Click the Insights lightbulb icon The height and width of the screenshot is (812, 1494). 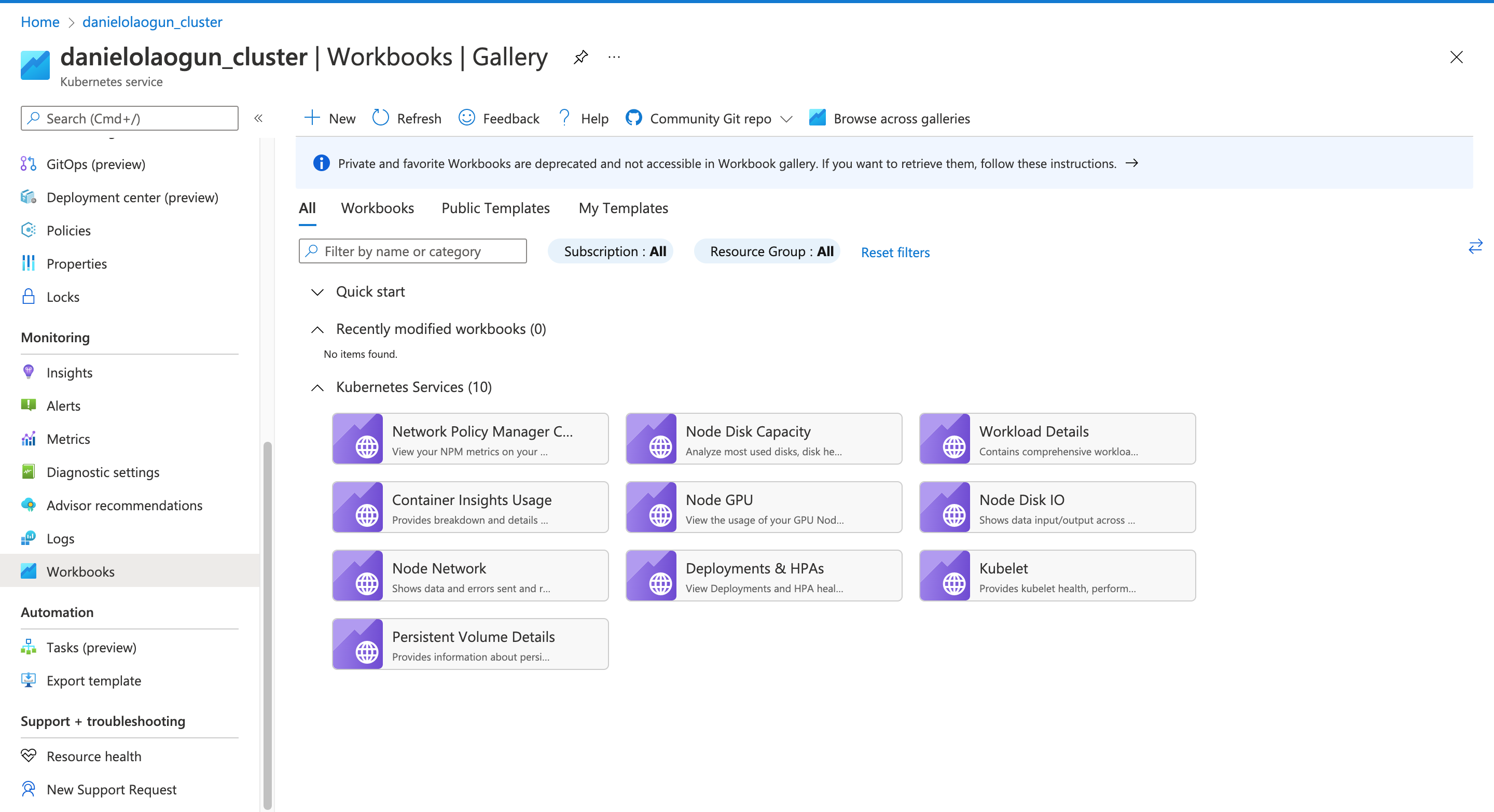point(29,372)
